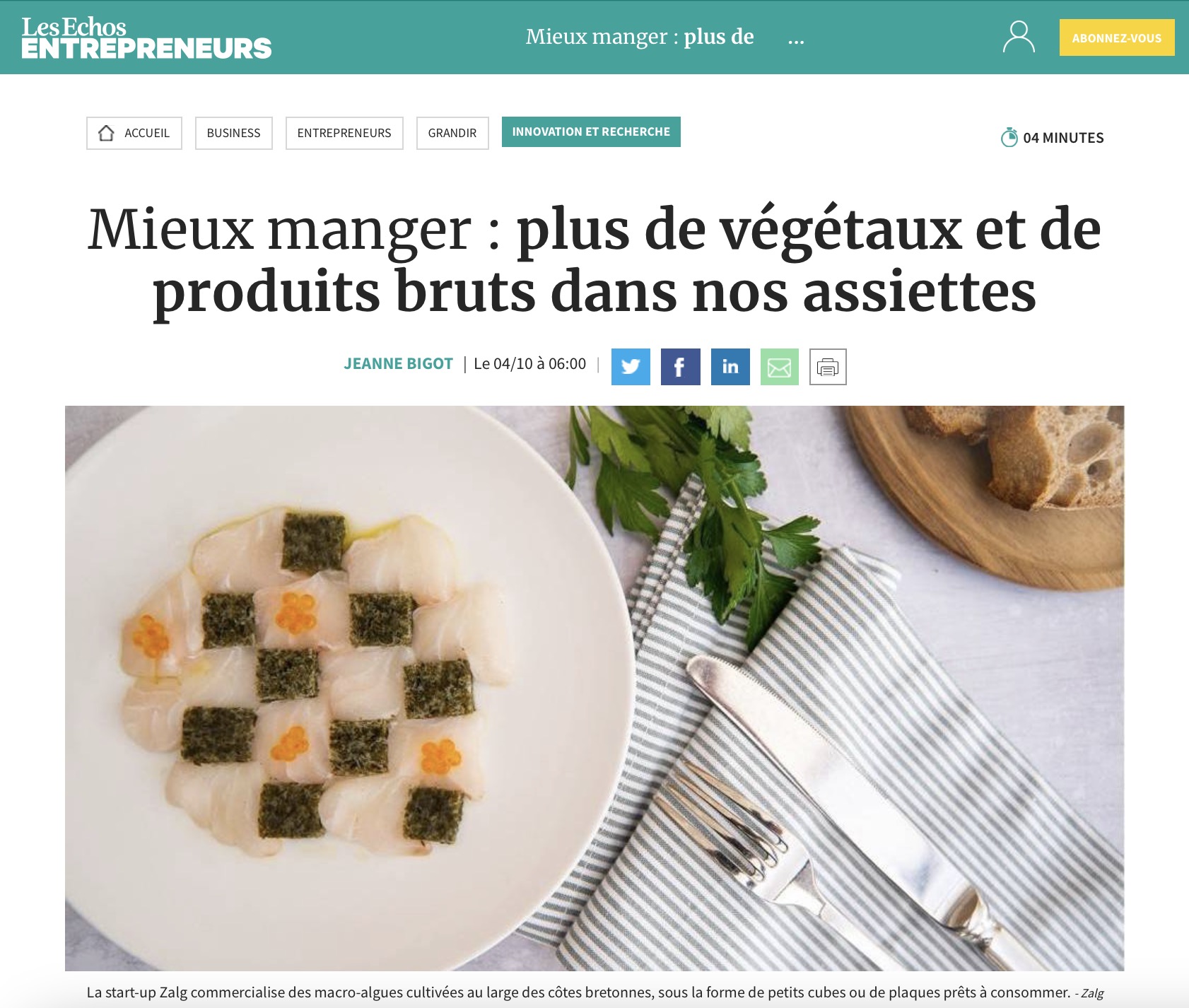
Task: Click the stopwatch reading-time icon
Action: pos(1009,137)
